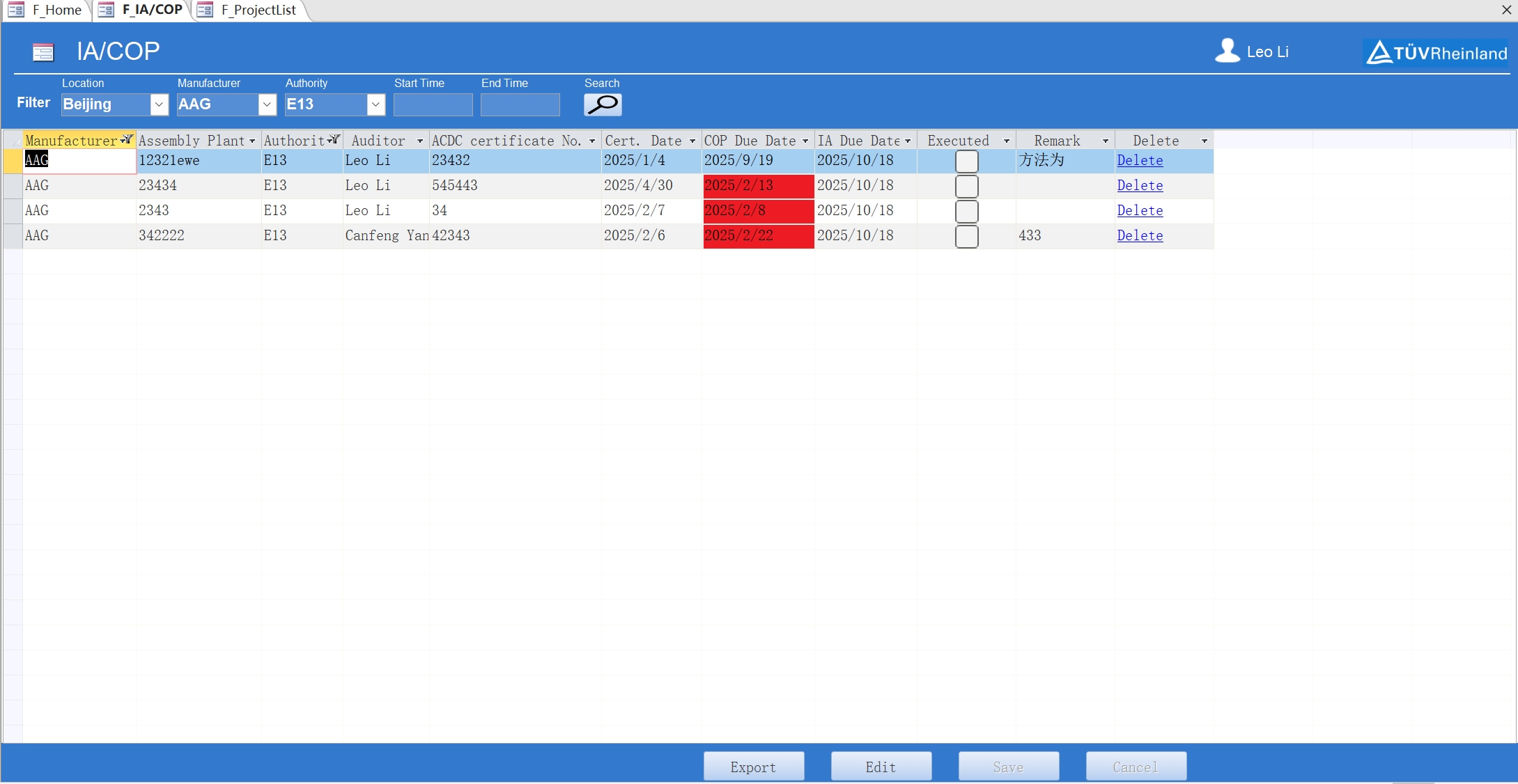Open the IA Due Date column dropdown

(x=908, y=141)
